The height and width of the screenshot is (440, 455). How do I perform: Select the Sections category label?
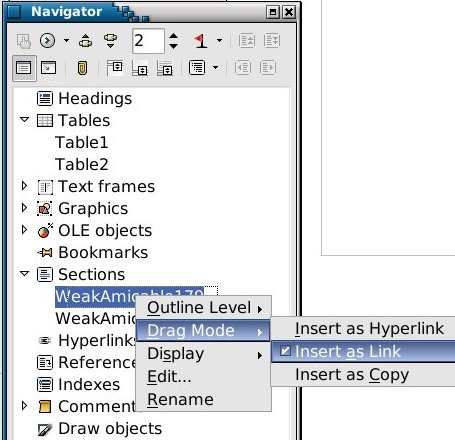click(92, 274)
